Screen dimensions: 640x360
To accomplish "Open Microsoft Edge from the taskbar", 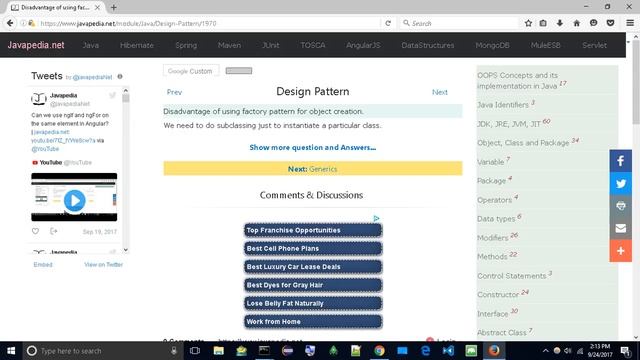I will tap(425, 351).
